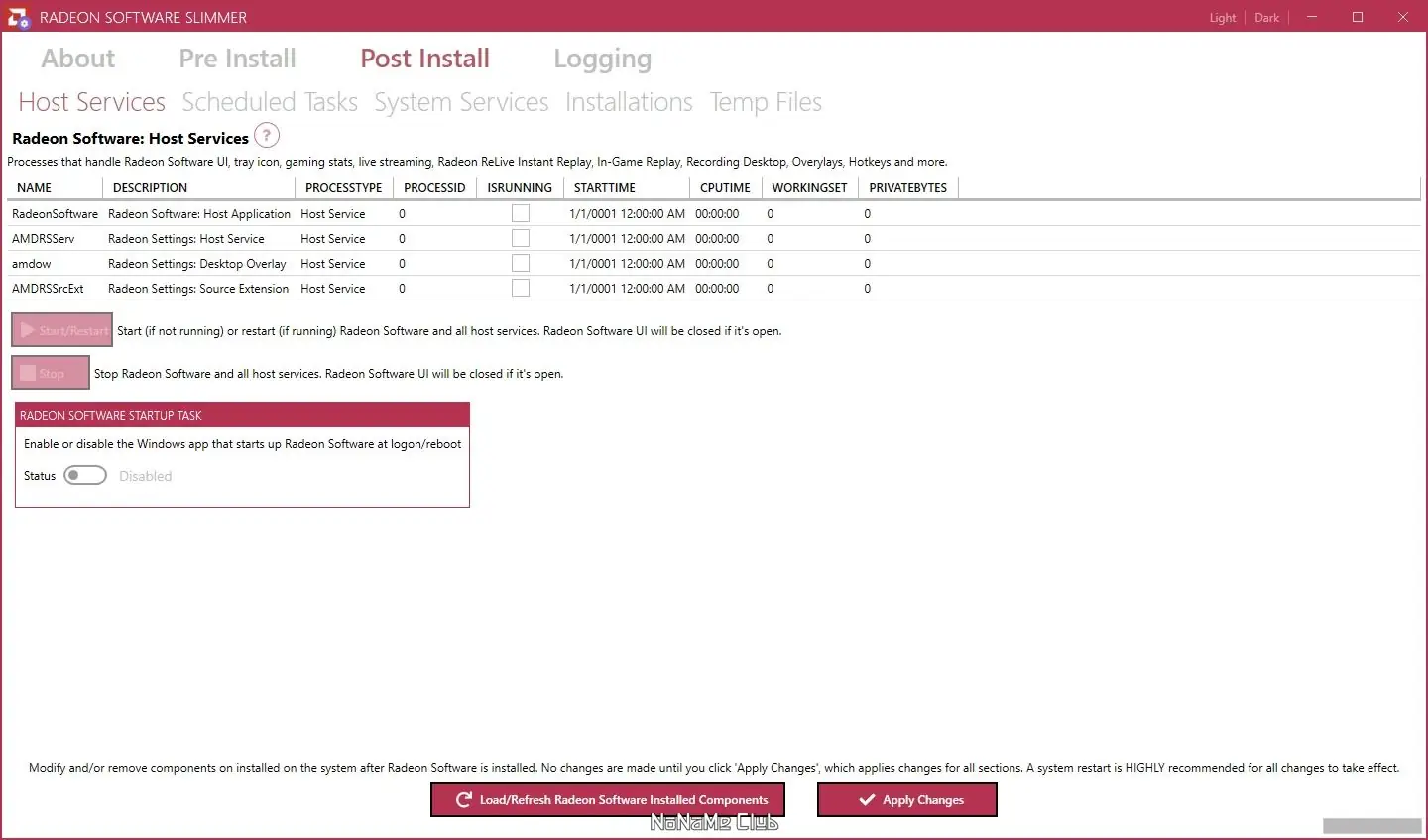Open the Temp Files sub-tab
The height and width of the screenshot is (840, 1428).
point(766,102)
